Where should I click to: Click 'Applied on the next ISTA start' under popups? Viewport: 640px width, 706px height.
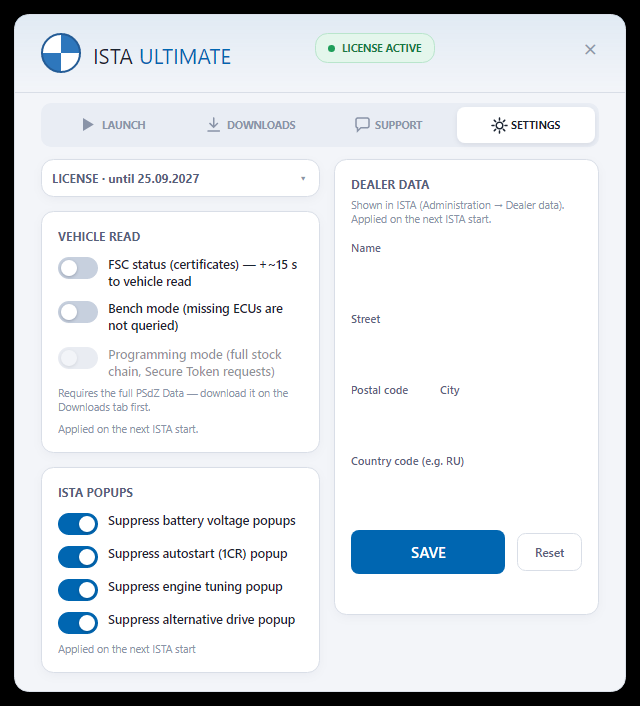click(x=127, y=649)
